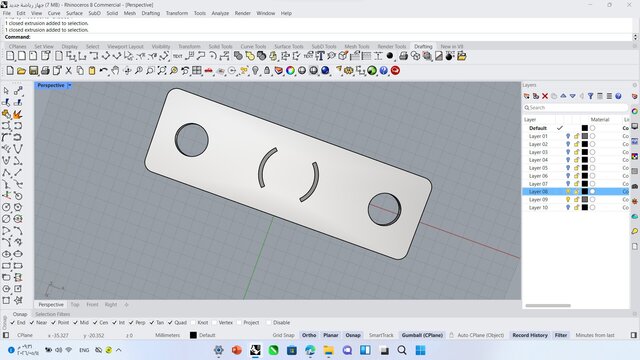
Task: Click the New Layer icon in the Layers panel
Action: point(527,96)
